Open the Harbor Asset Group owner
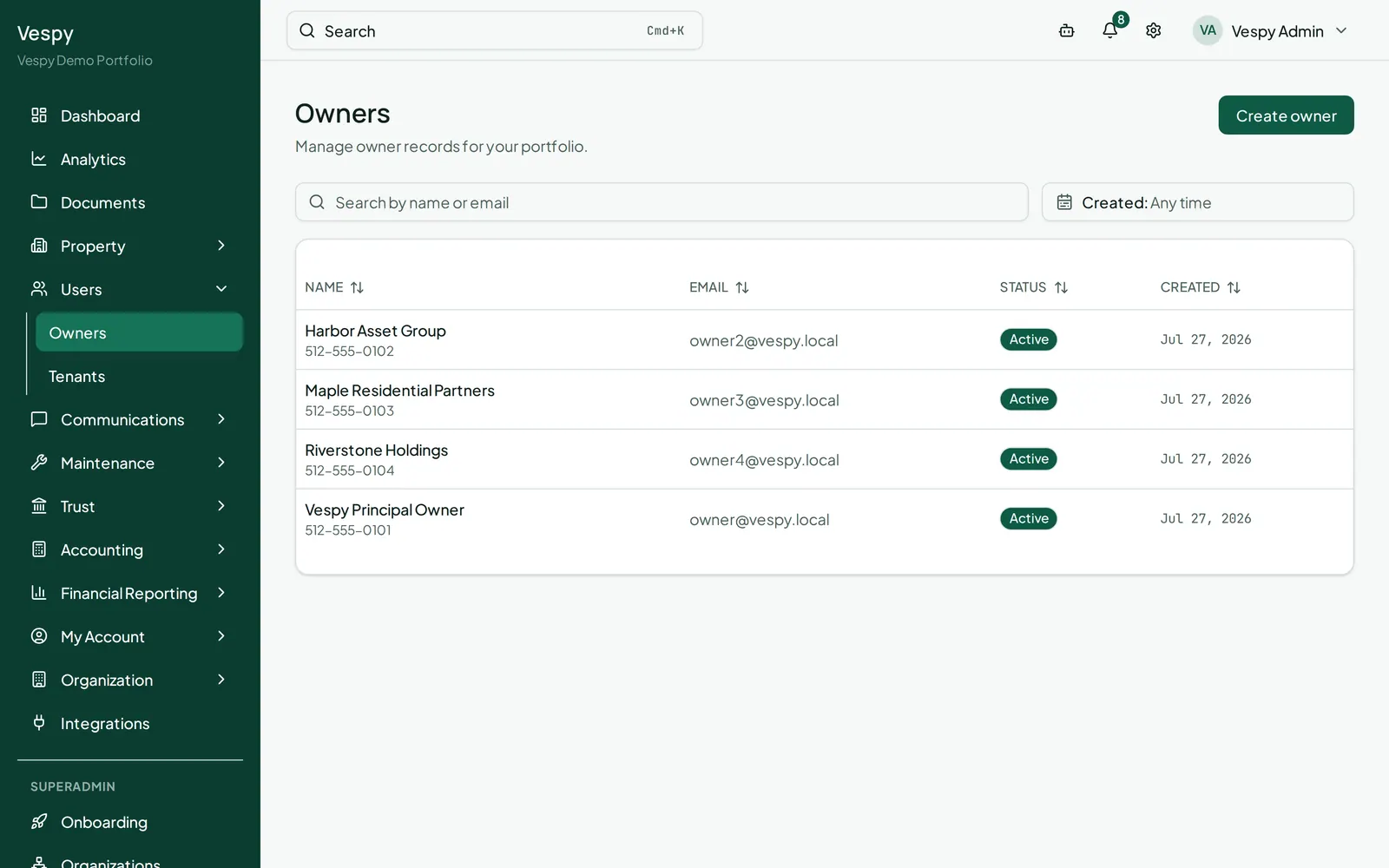Screen dimensions: 1389x868 [x=375, y=331]
